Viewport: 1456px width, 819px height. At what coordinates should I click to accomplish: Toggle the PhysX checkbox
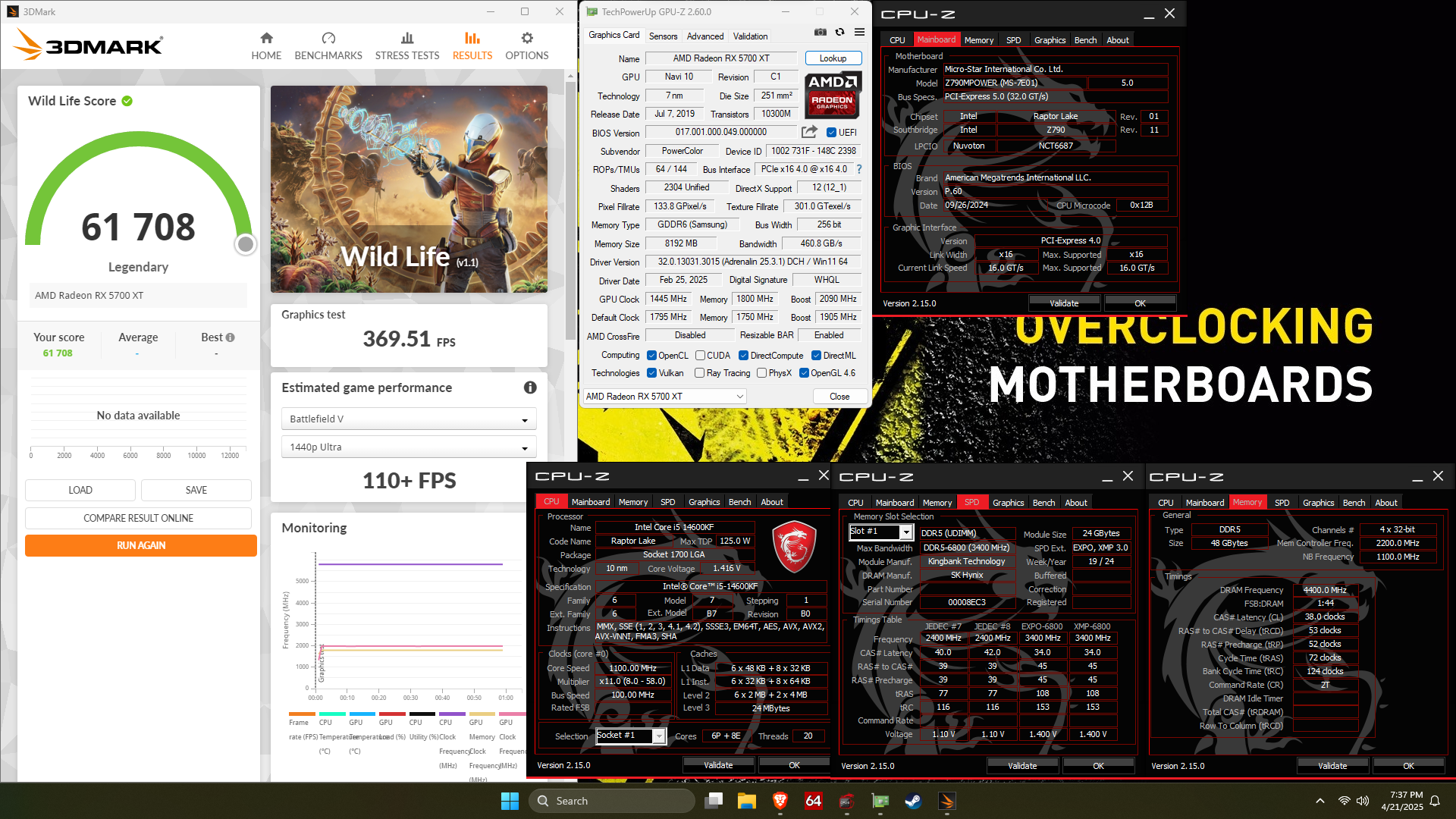click(761, 373)
